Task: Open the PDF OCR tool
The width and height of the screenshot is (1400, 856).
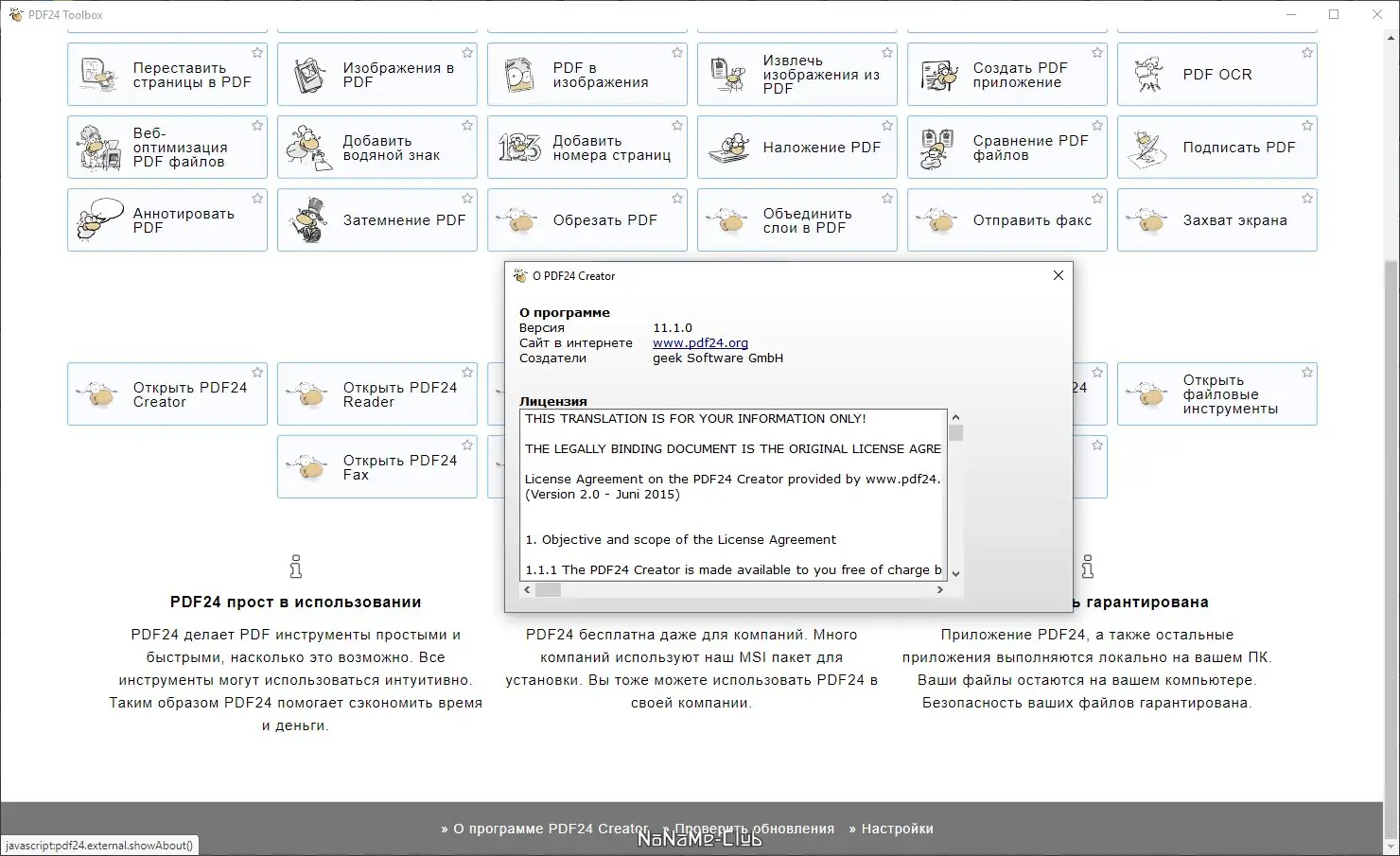Action: (1217, 75)
